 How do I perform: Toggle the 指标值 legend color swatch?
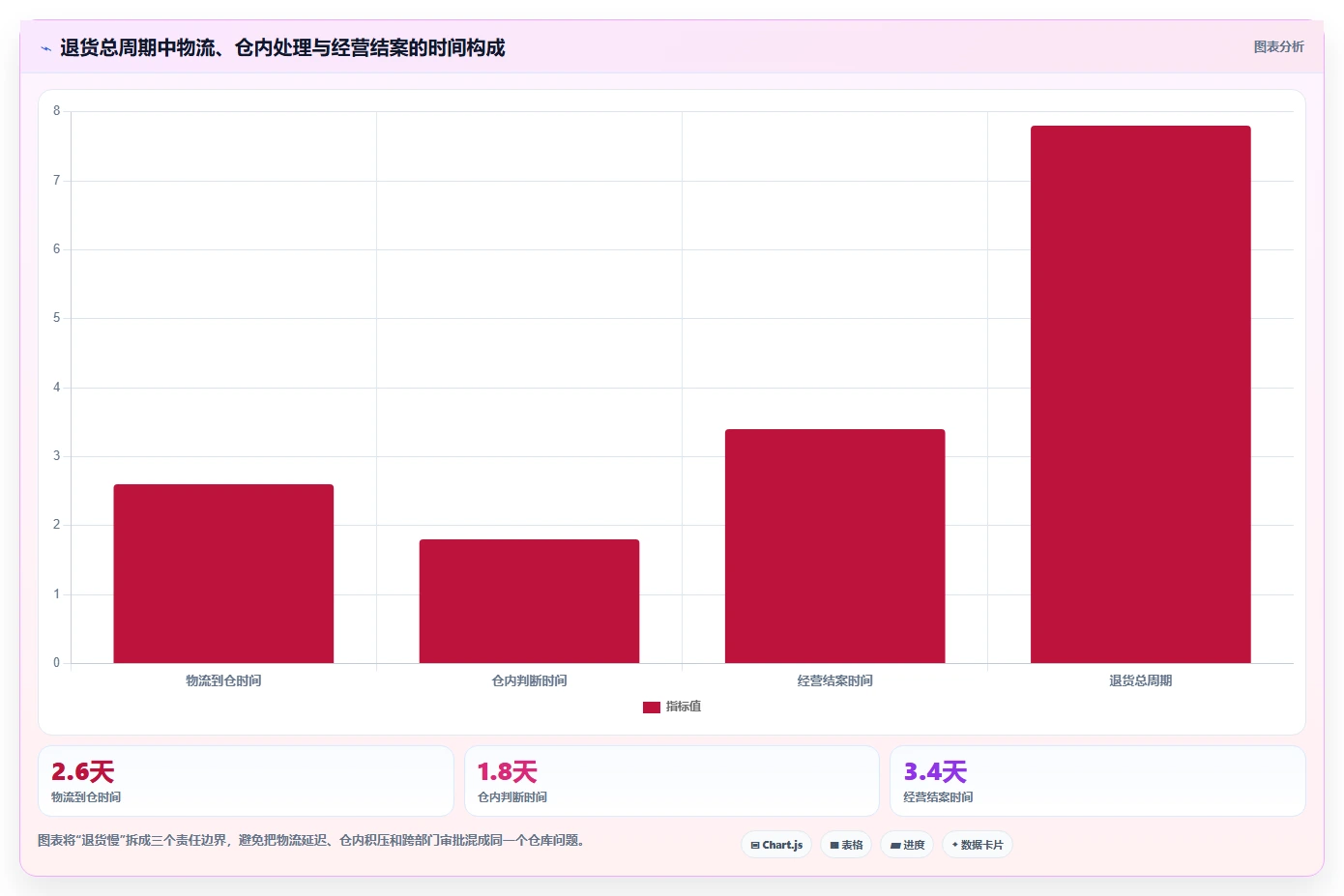click(x=652, y=708)
